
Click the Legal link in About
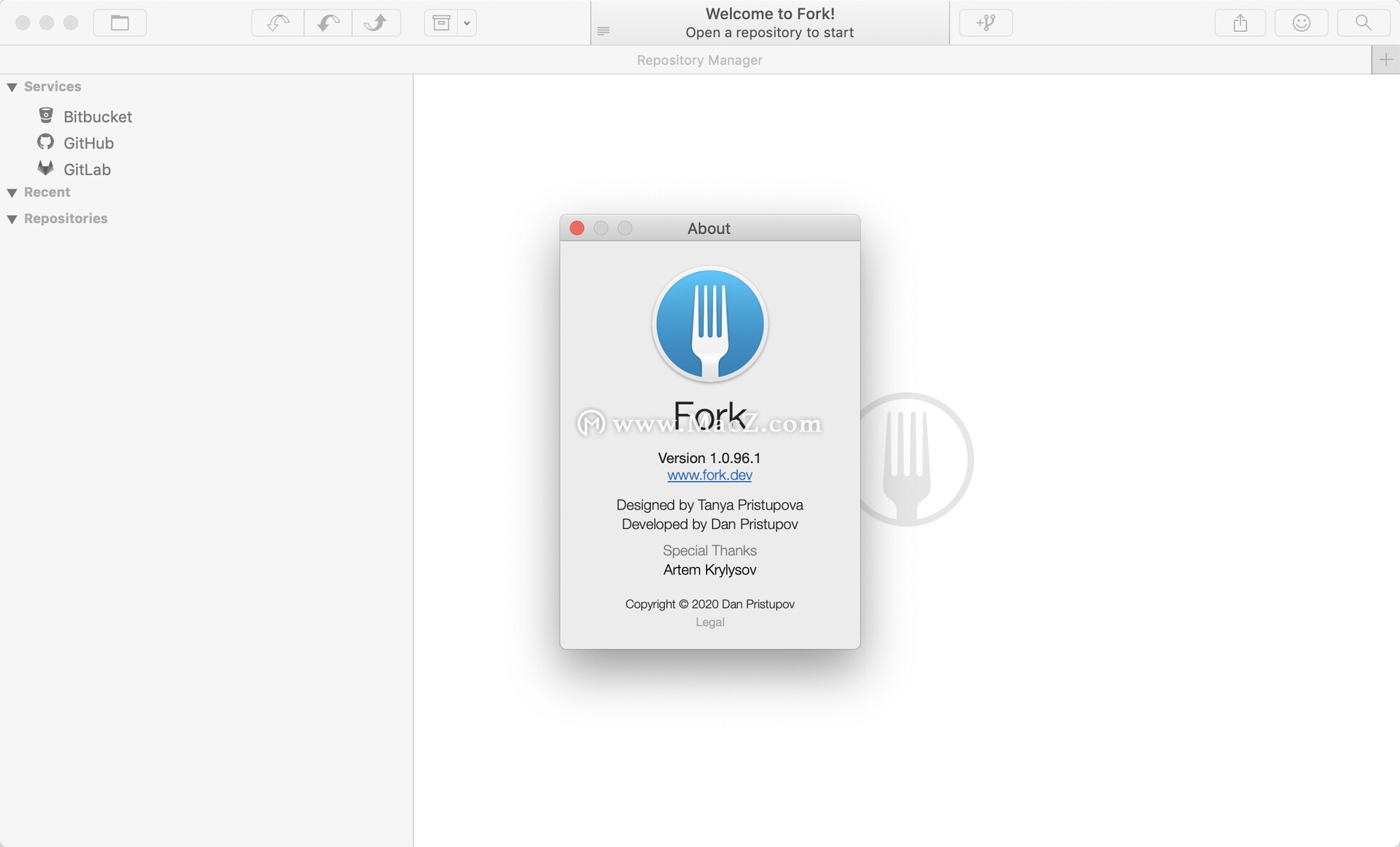[x=709, y=622]
